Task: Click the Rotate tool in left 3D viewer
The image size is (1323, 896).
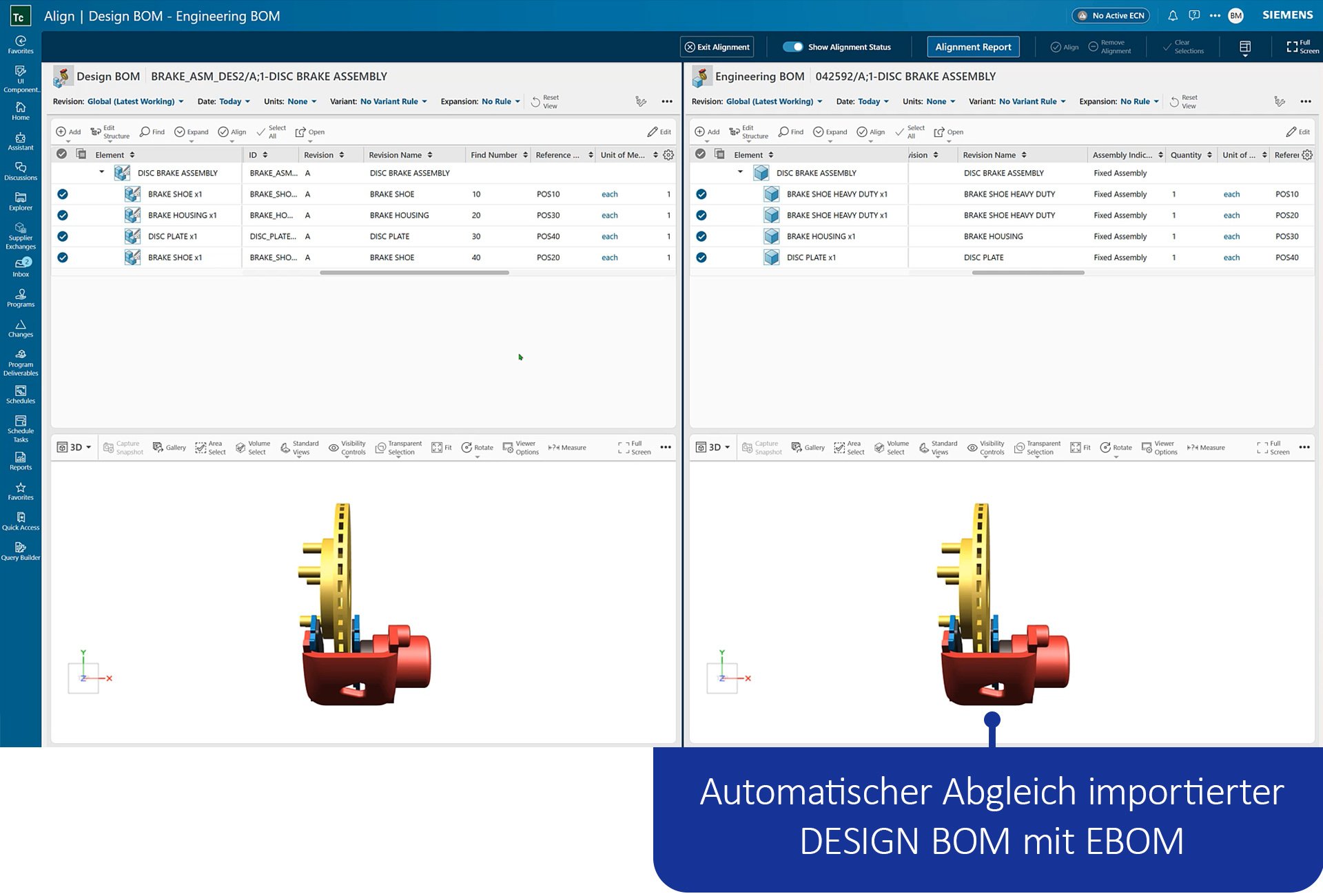Action: coord(477,447)
